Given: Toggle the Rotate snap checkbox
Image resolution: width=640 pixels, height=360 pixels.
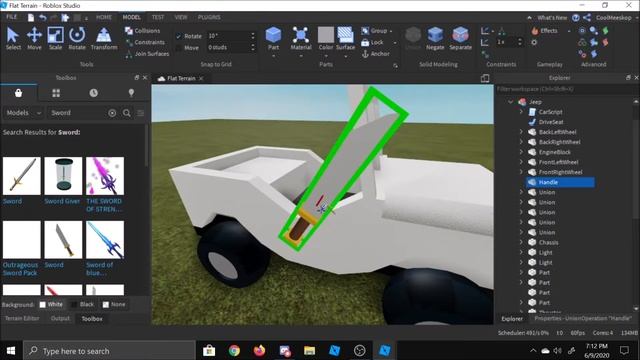Looking at the screenshot, I should tap(178, 36).
